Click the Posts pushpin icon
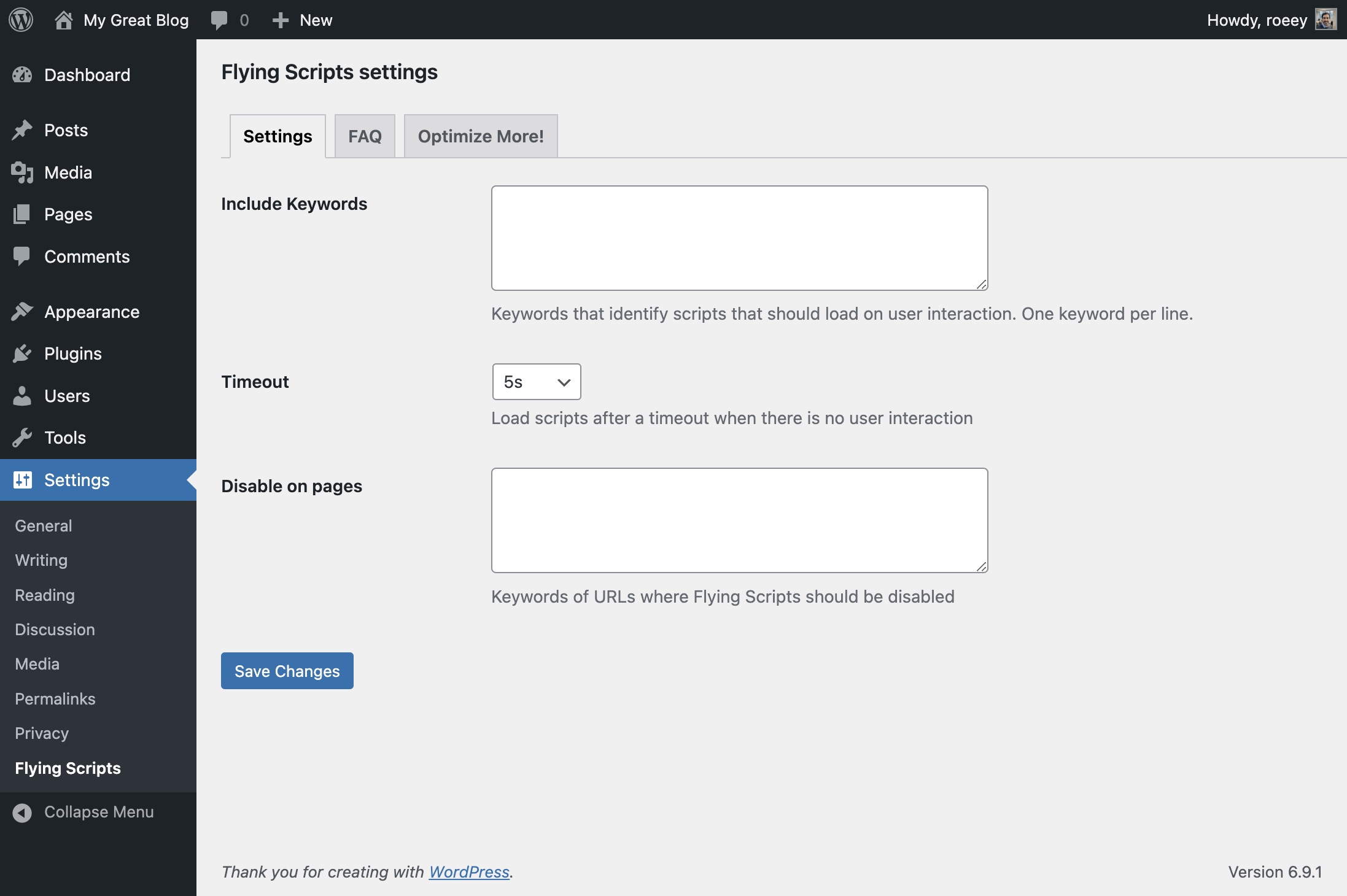 click(22, 130)
